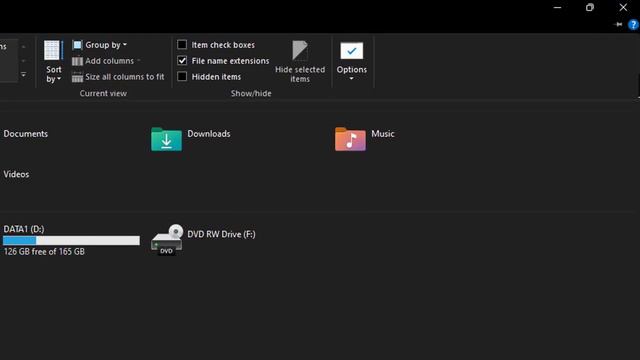Viewport: 640px width, 360px height.
Task: Click '126 GB free of 165 GB' text
Action: click(x=44, y=252)
